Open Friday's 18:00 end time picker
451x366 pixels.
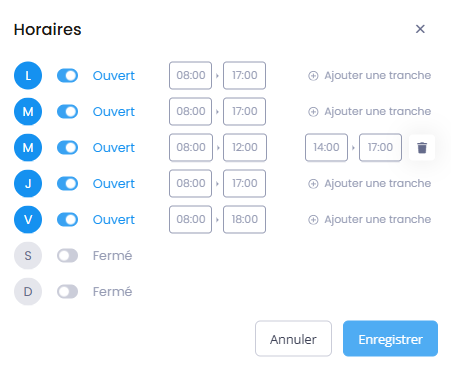[x=244, y=219]
